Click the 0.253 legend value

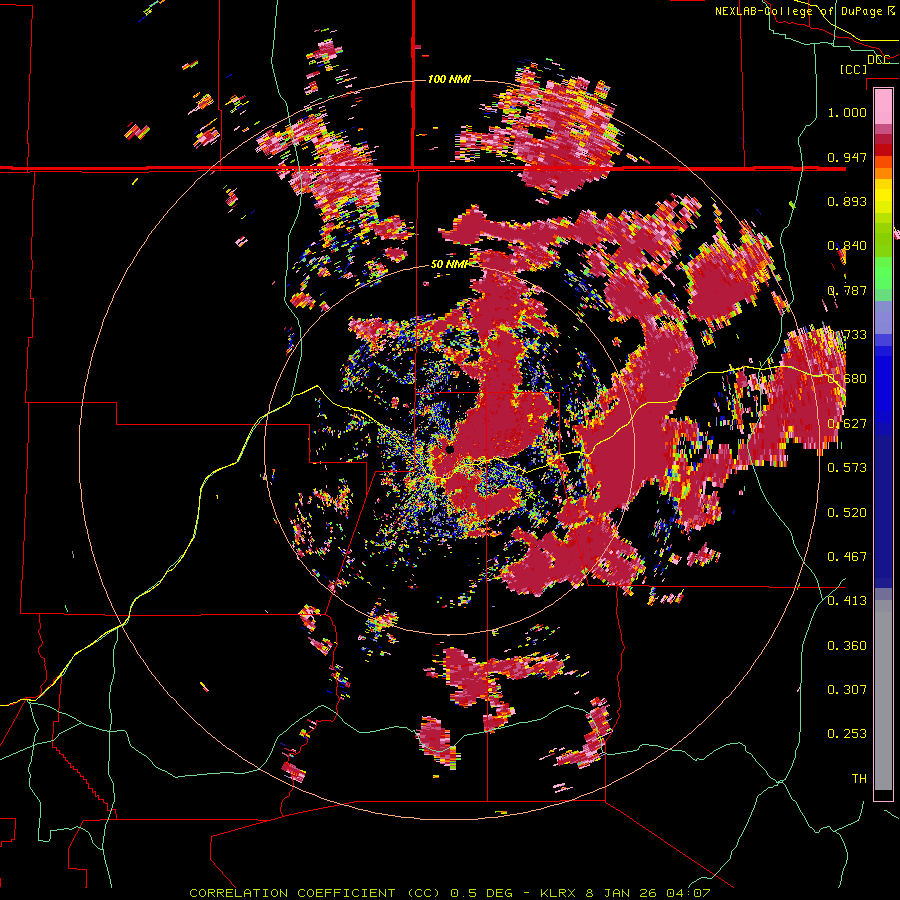point(847,734)
